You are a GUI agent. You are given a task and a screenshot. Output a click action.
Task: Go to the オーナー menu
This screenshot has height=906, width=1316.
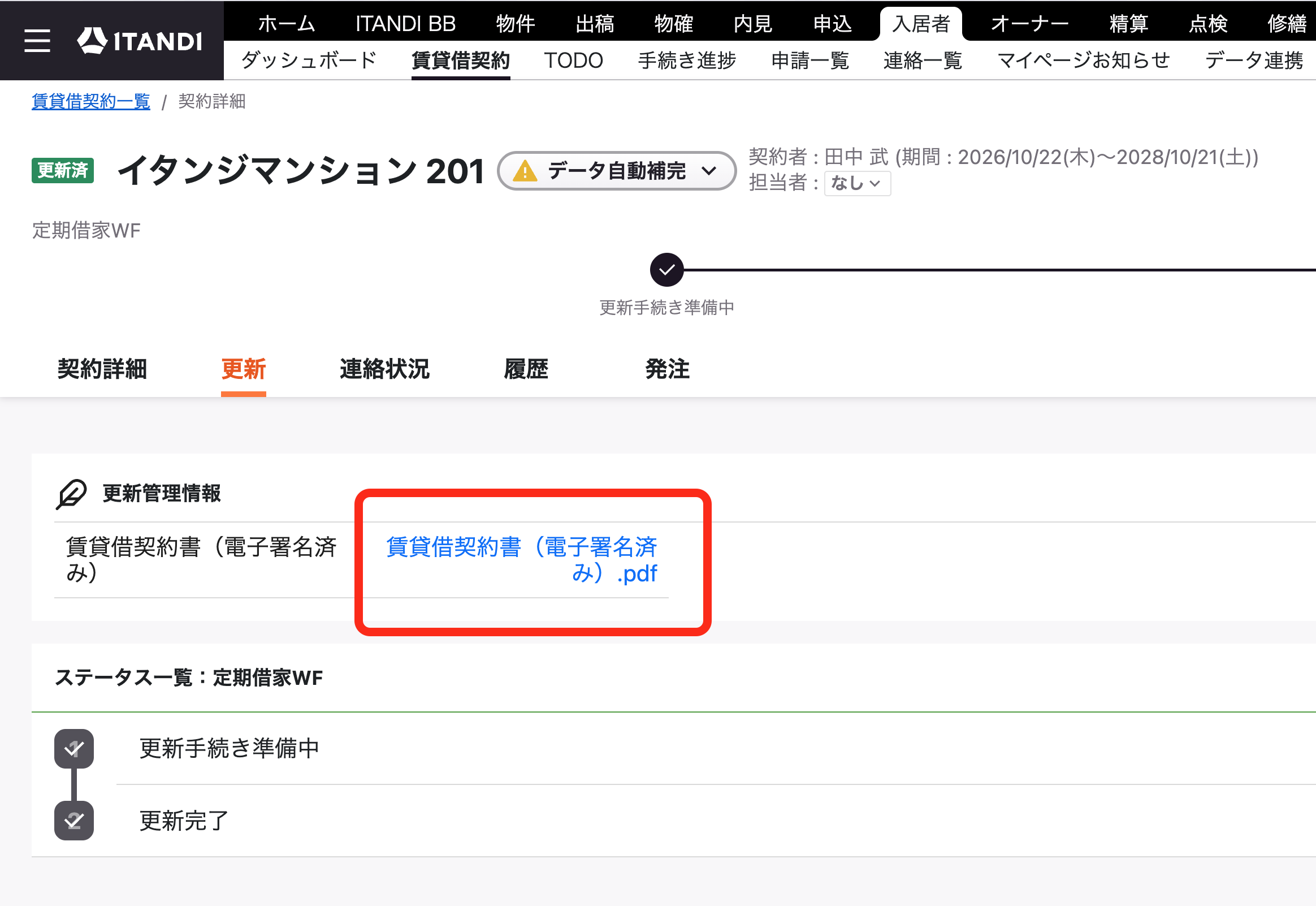point(1029,24)
